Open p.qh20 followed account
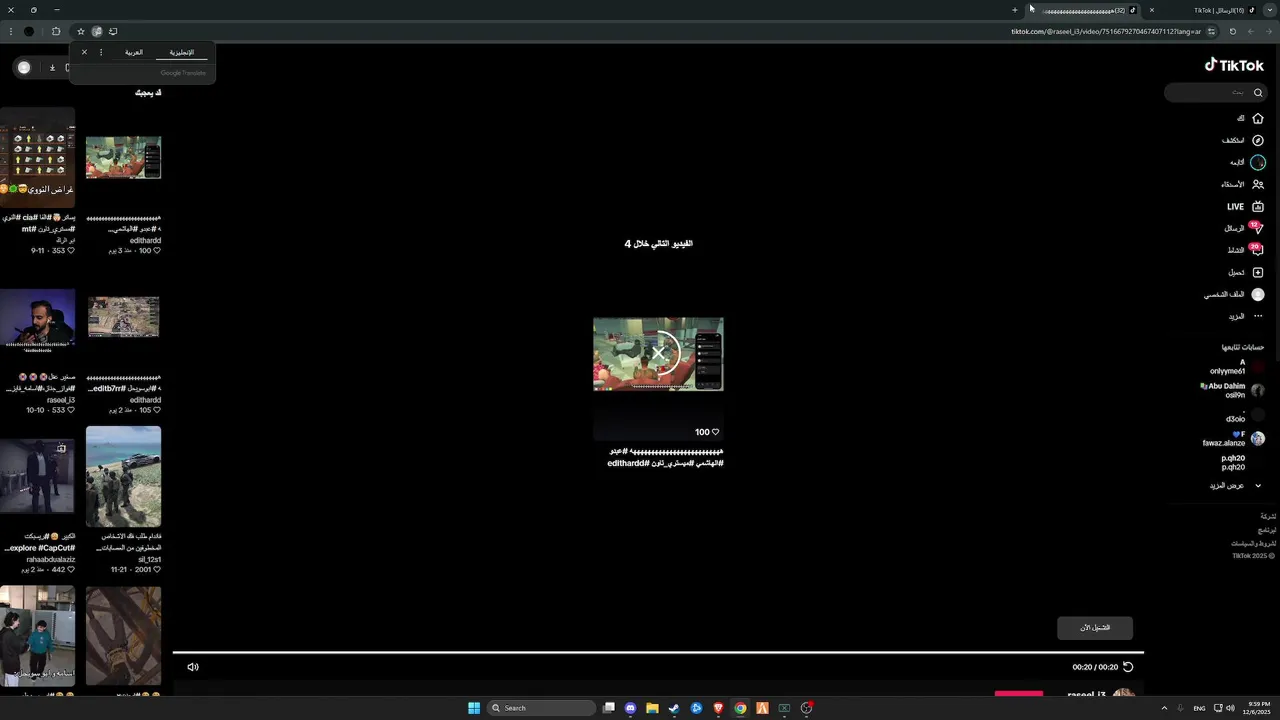Image resolution: width=1280 pixels, height=720 pixels. pyautogui.click(x=1233, y=462)
